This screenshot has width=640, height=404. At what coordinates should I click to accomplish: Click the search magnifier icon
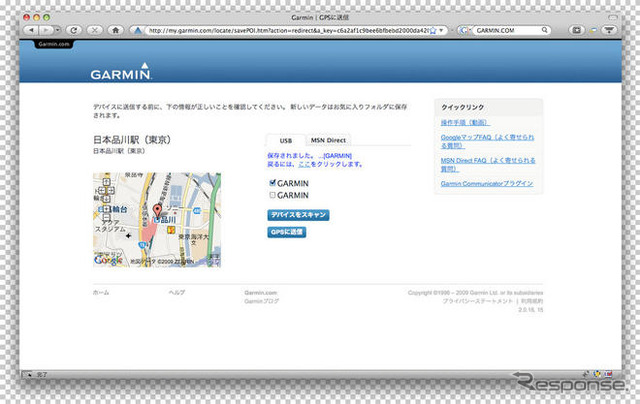544,30
